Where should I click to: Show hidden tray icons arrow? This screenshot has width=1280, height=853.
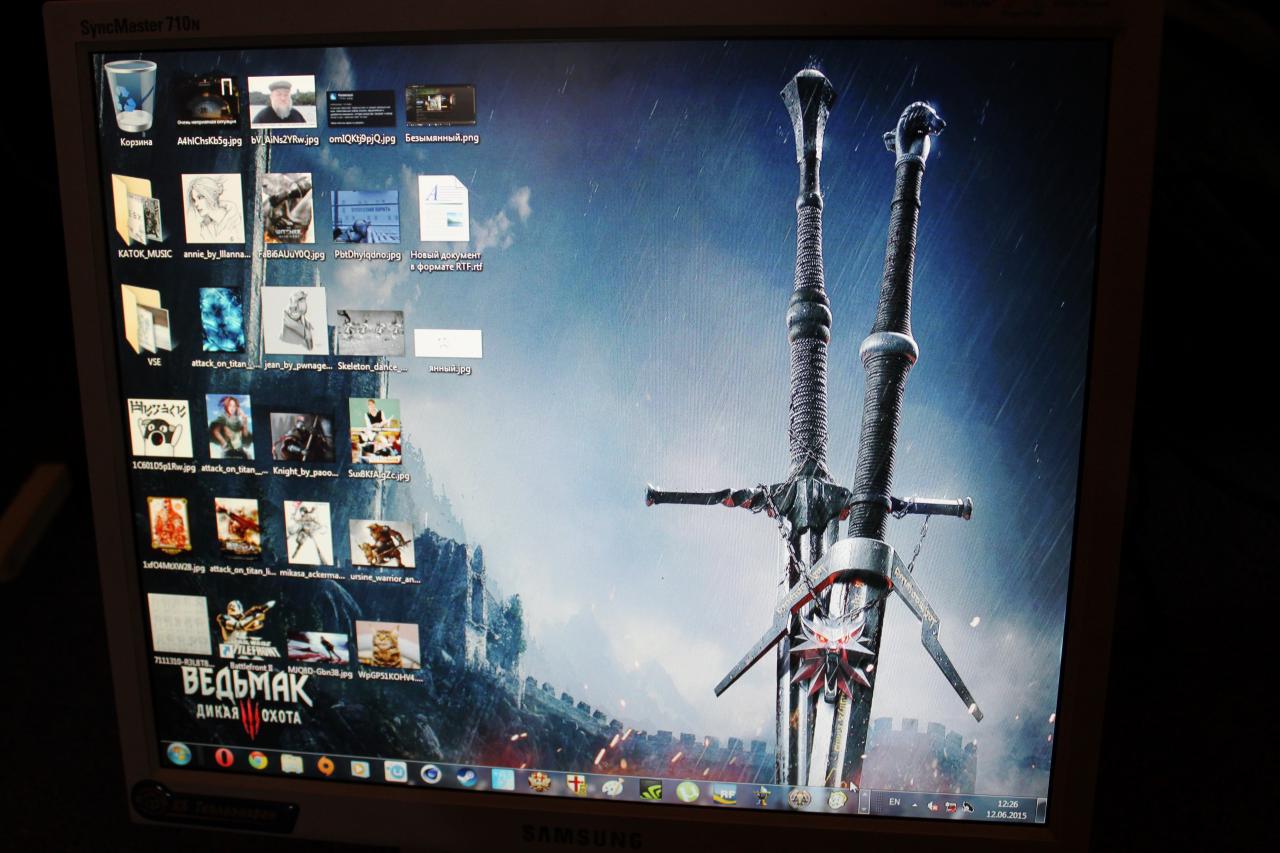click(915, 804)
